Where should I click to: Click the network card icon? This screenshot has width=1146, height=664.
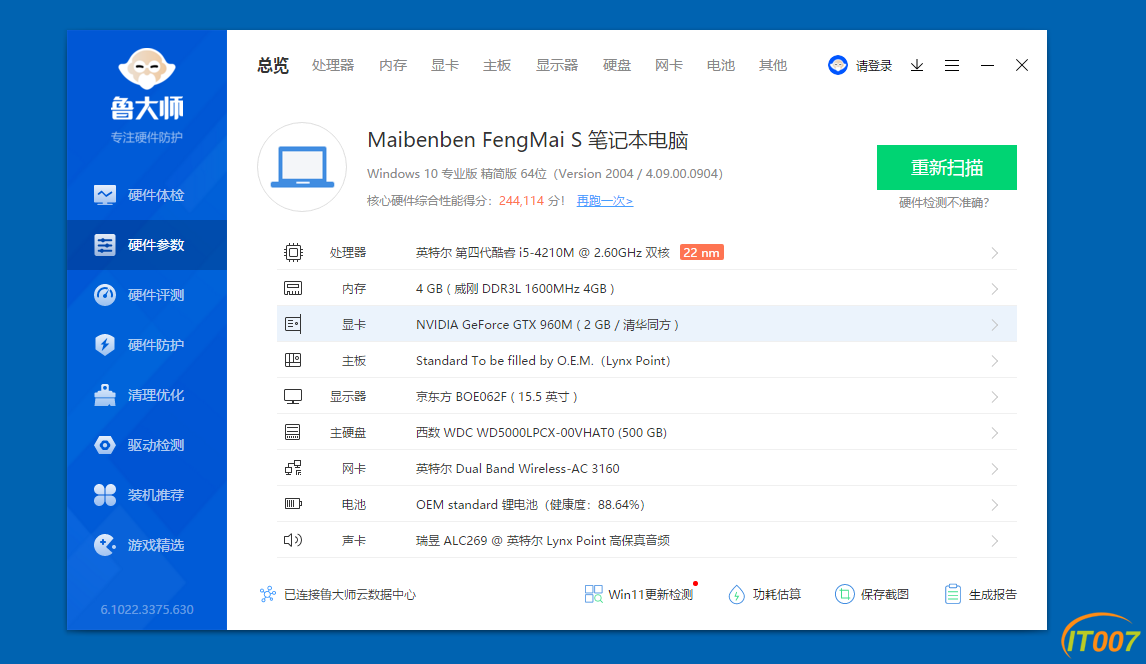[x=293, y=468]
